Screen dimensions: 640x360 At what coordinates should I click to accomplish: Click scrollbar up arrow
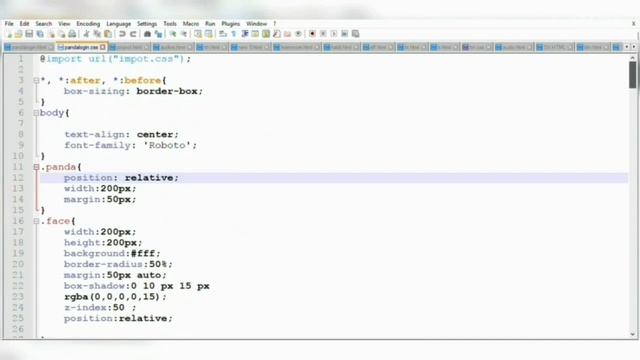[x=633, y=58]
